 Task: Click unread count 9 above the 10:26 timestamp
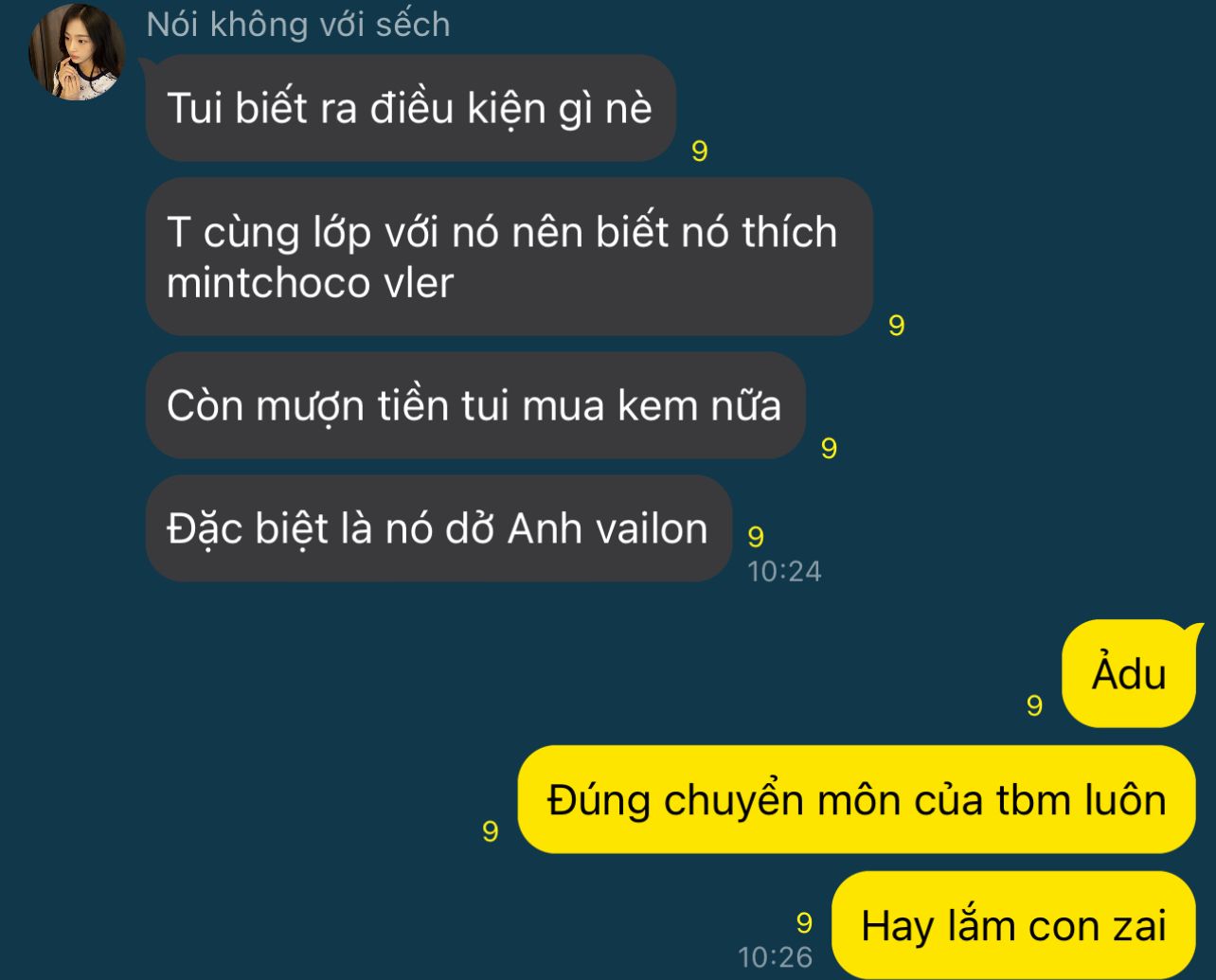point(805,923)
